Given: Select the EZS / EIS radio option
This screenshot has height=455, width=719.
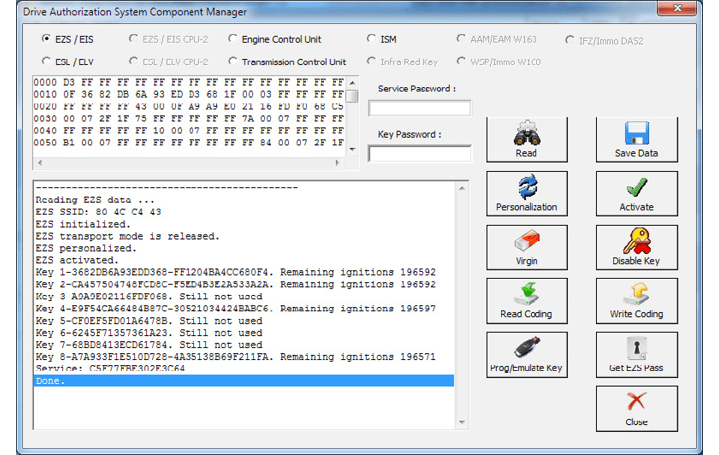Looking at the screenshot, I should [x=47, y=39].
